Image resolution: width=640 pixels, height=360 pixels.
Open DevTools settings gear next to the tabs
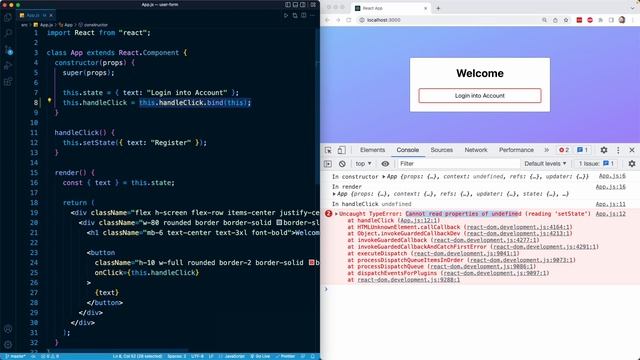(x=604, y=150)
